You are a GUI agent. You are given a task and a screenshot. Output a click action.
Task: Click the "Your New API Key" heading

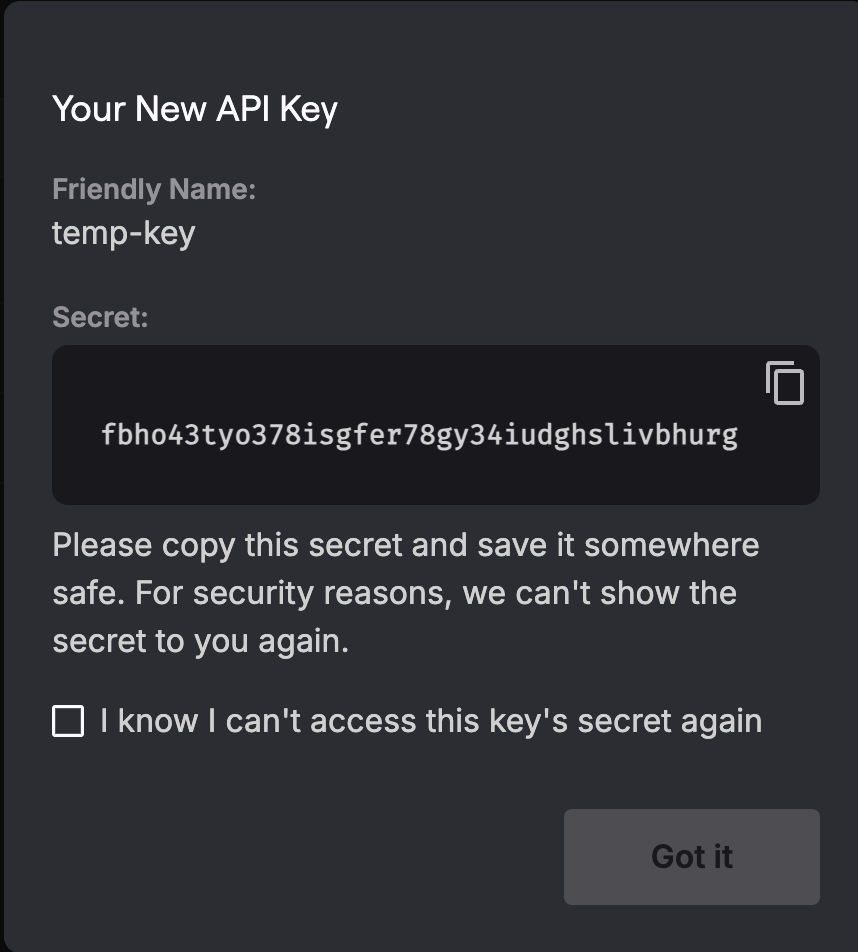195,108
